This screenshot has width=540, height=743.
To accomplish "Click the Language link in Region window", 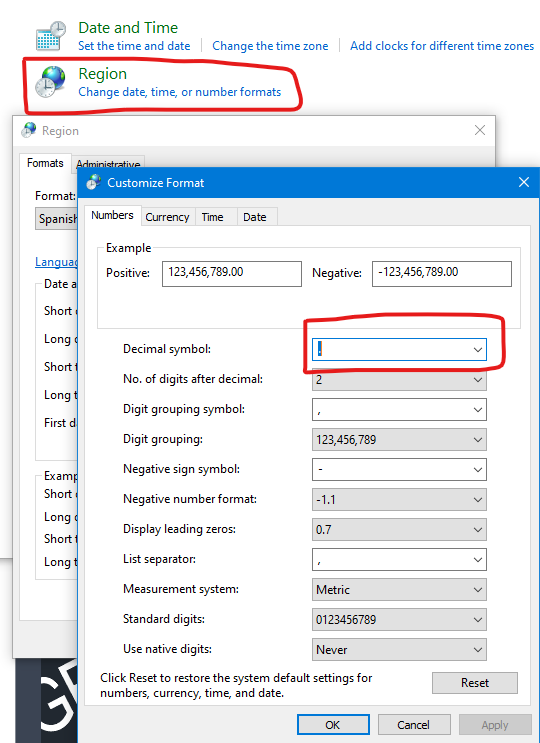I will point(56,262).
